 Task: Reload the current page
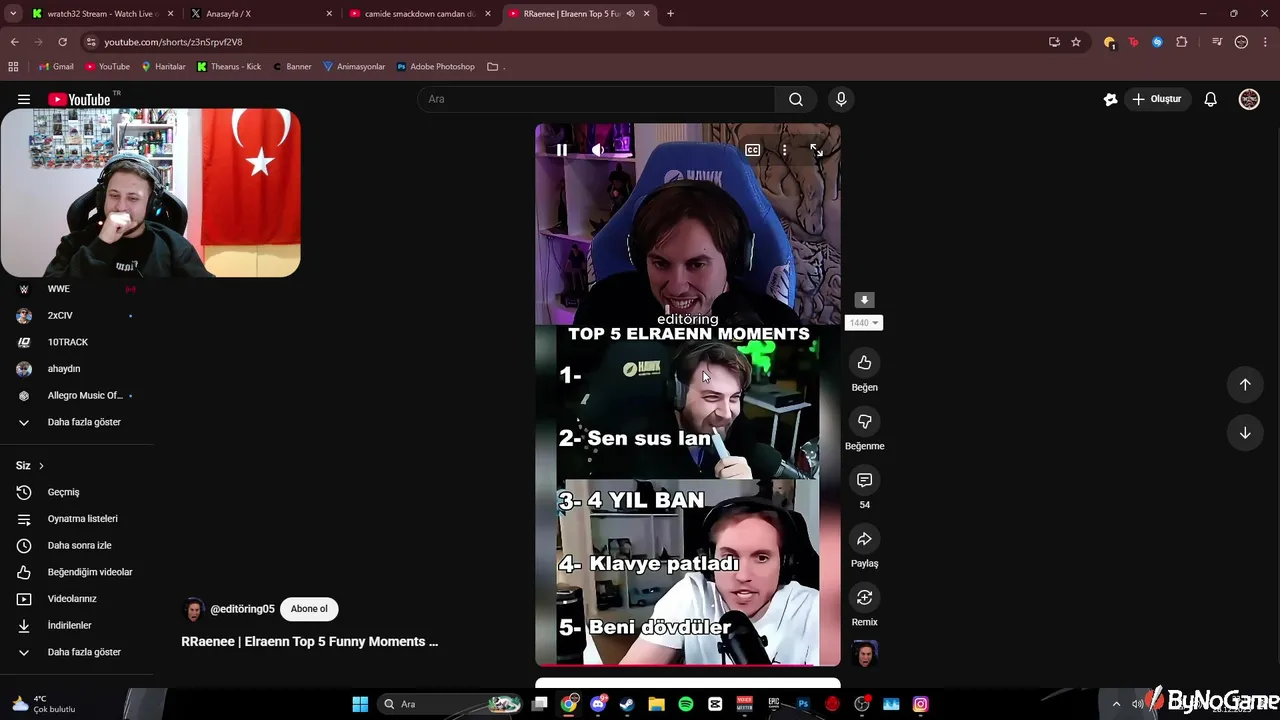[x=62, y=42]
